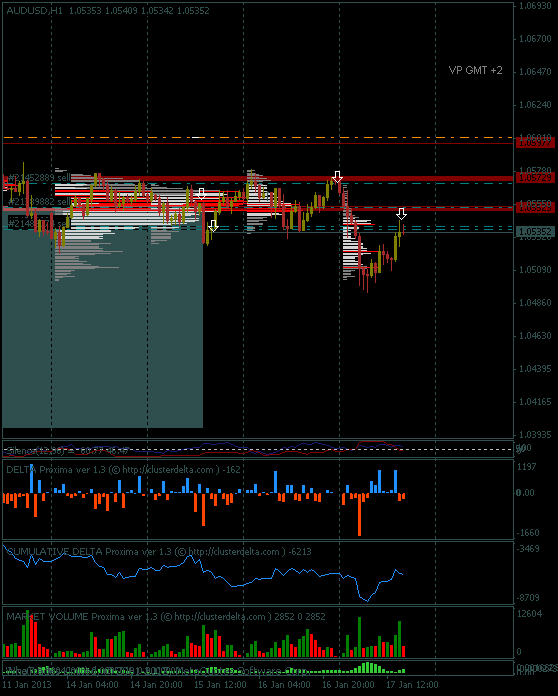
Task: Click the 1.05352 current price tag
Action: 535,231
